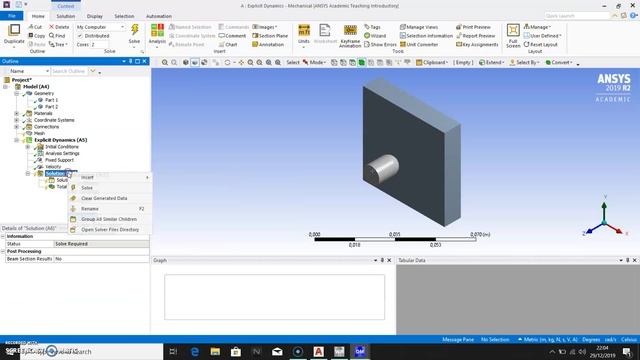Open Key Assignments
This screenshot has height=360, width=640.
477,44
